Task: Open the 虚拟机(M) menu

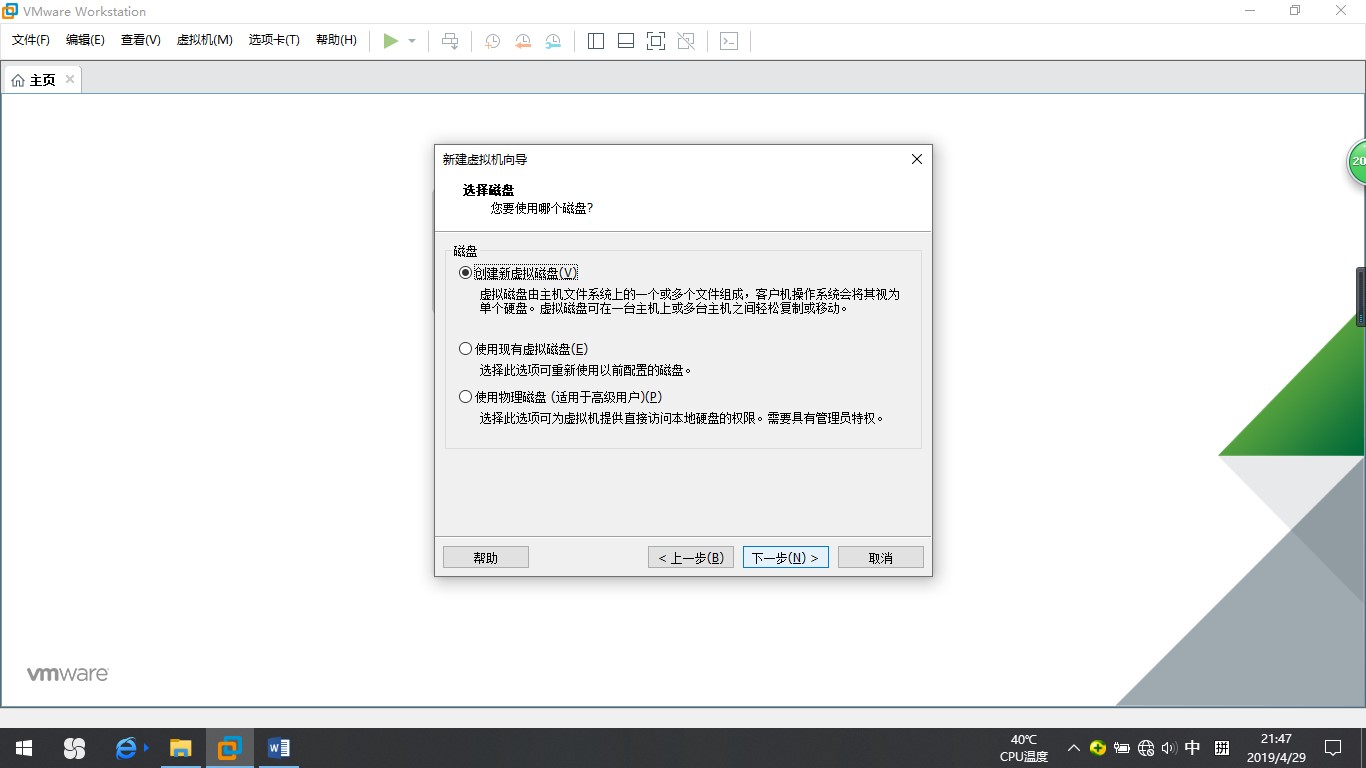Action: point(204,40)
